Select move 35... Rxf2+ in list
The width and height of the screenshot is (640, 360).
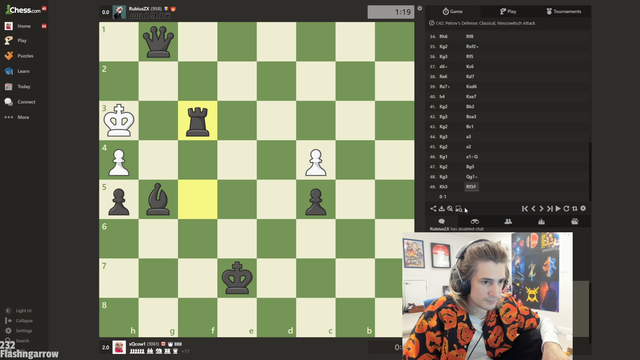(x=472, y=47)
